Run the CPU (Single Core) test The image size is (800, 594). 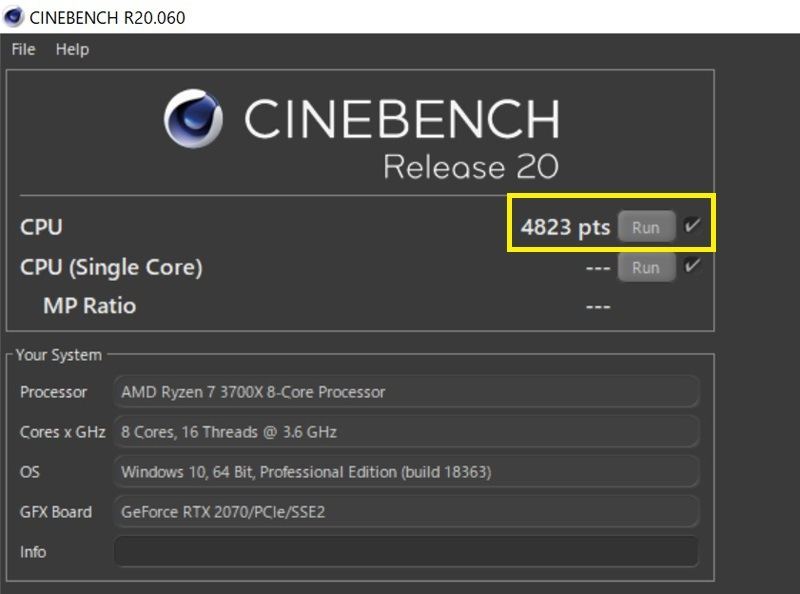point(646,267)
